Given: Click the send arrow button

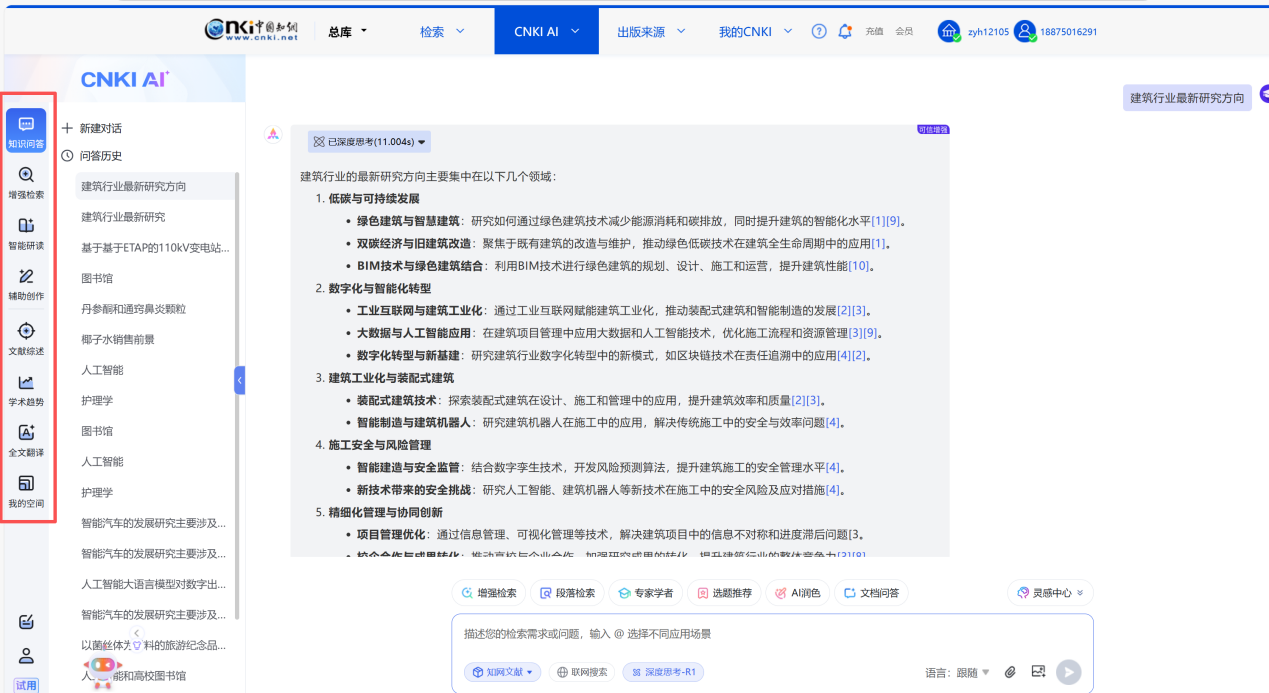Looking at the screenshot, I should pos(1069,672).
